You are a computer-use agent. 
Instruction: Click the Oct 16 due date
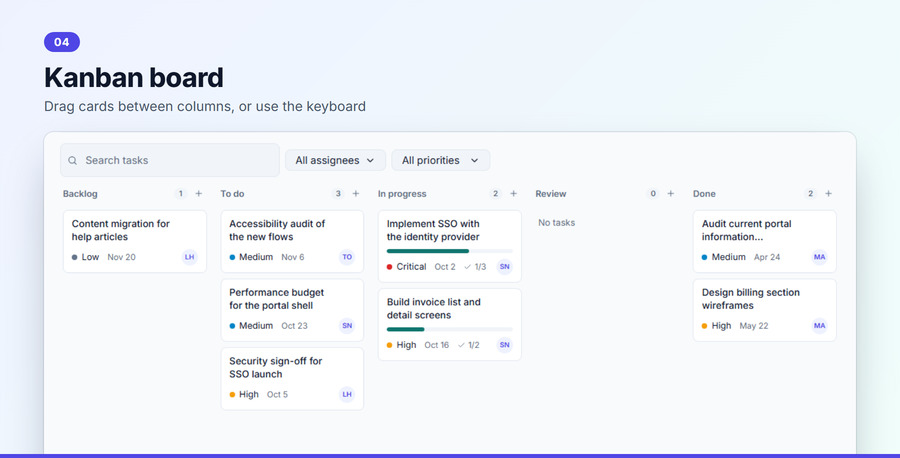(437, 345)
